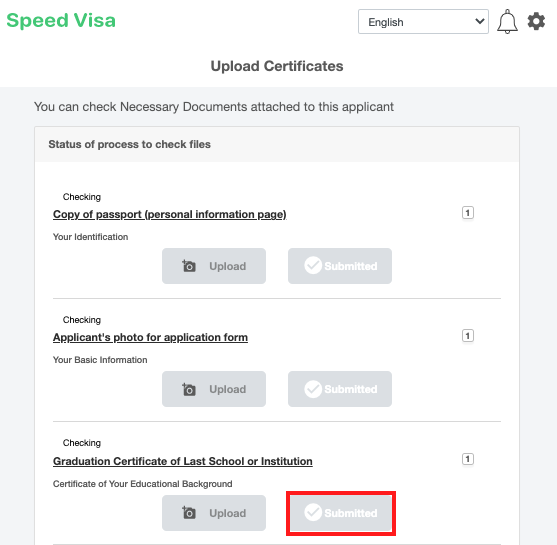Image resolution: width=557 pixels, height=545 pixels.
Task: Click Upload button under Your Identification
Action: pos(214,266)
